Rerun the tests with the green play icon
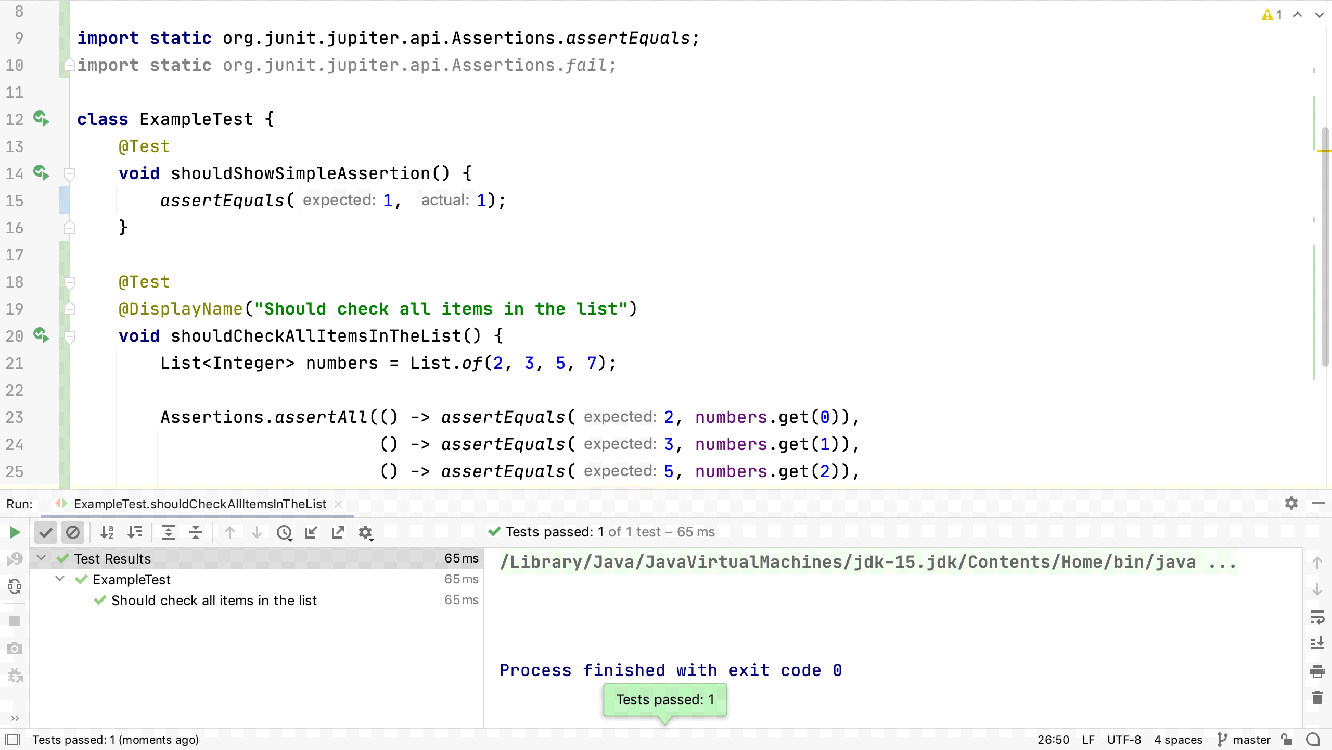Viewport: 1332px width, 750px height. click(14, 533)
